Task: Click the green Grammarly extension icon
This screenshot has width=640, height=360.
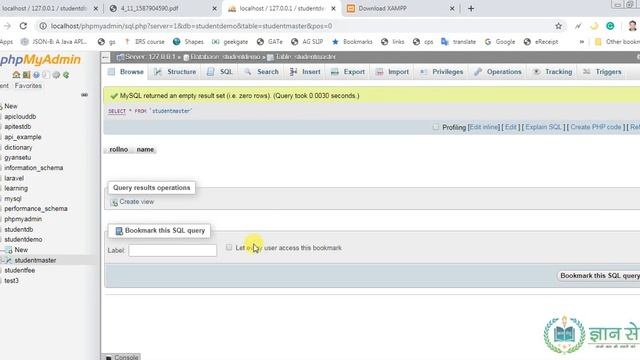Action: point(610,26)
